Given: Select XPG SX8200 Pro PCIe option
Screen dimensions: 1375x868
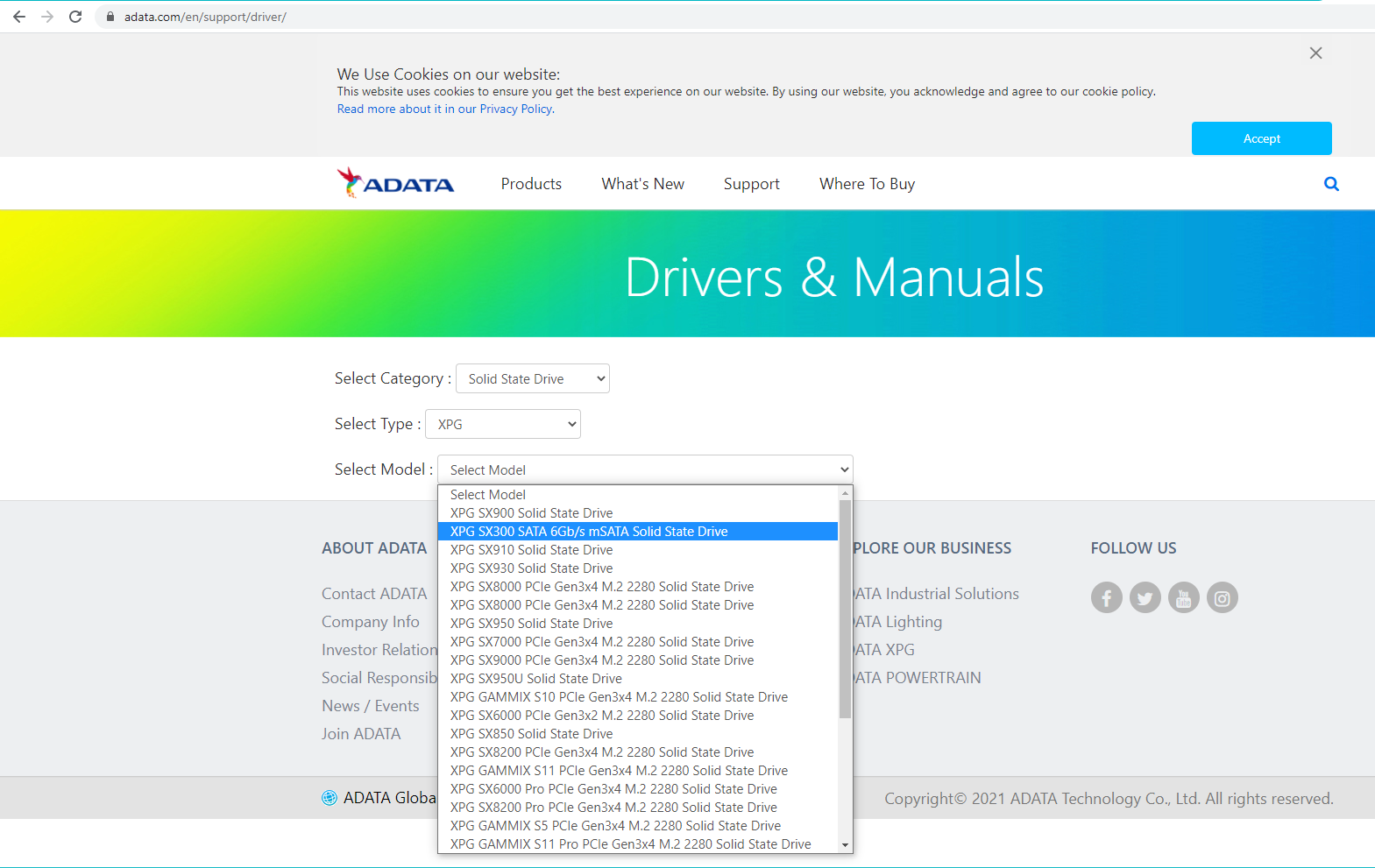Looking at the screenshot, I should click(x=638, y=808).
